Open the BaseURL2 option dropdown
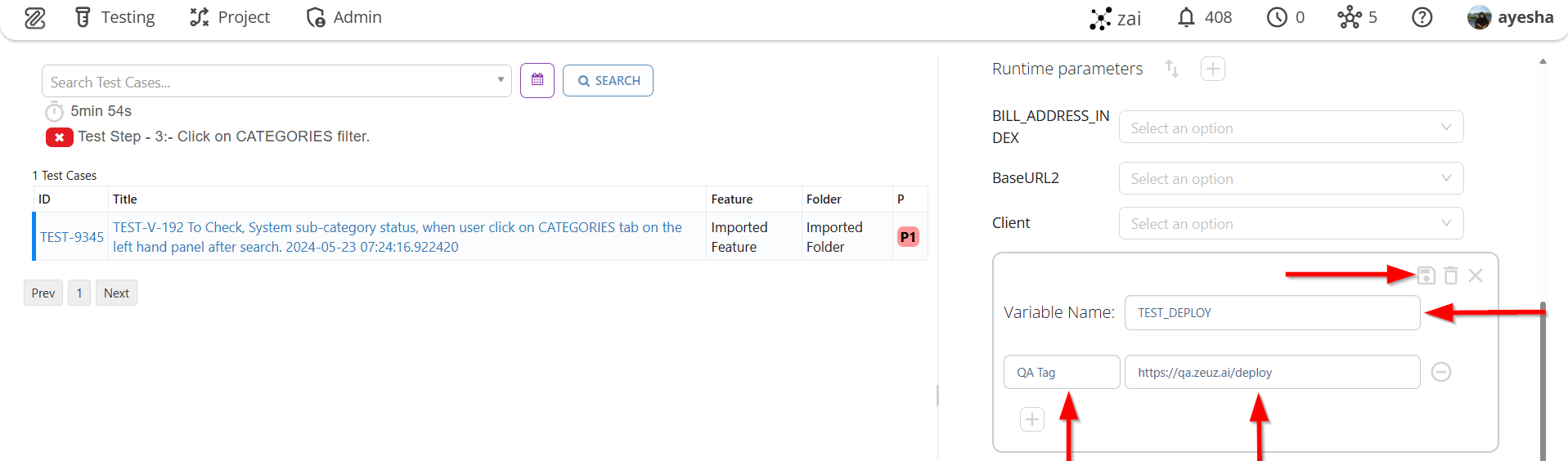 click(1291, 178)
